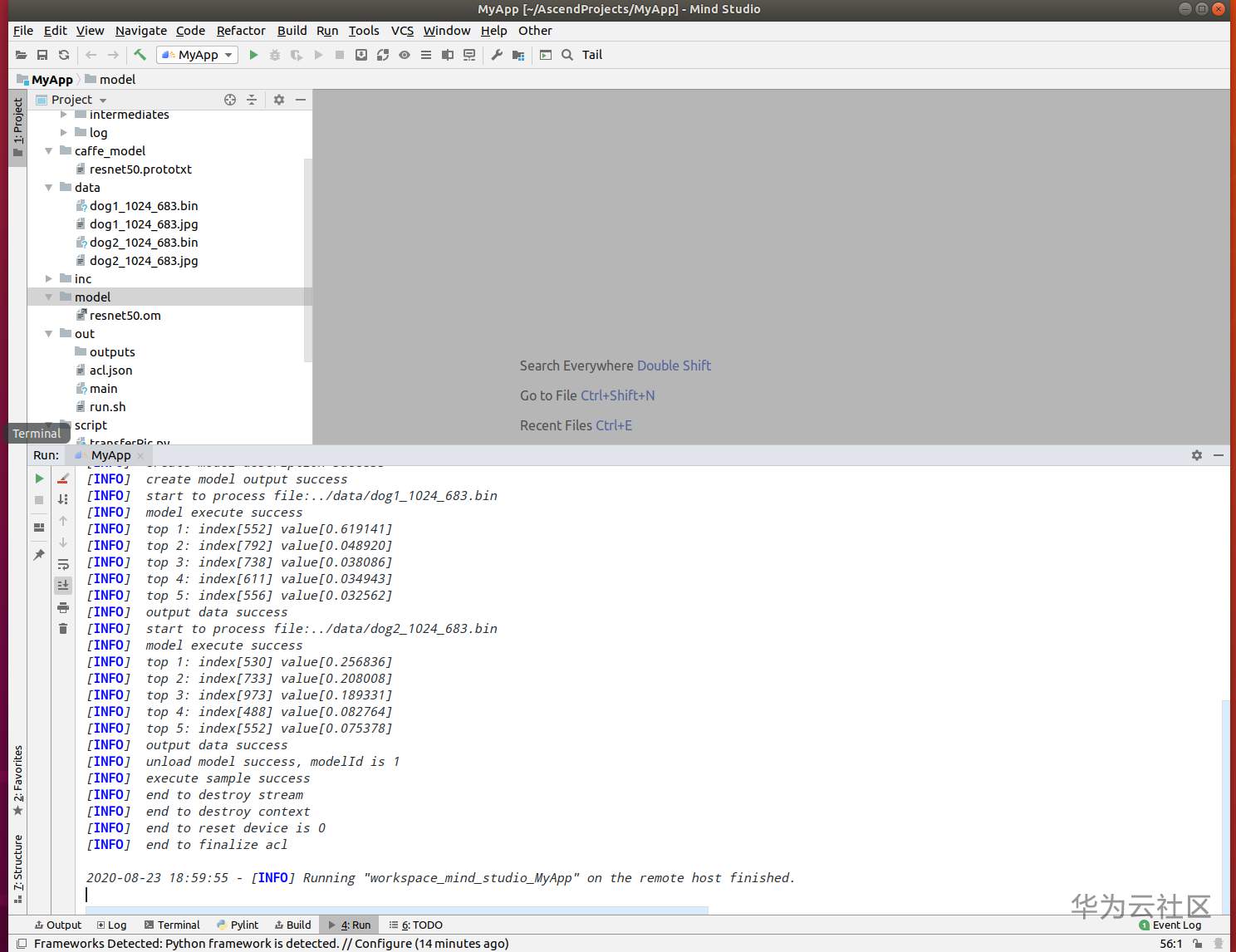Click the search magnifier in toolbar

coord(567,55)
